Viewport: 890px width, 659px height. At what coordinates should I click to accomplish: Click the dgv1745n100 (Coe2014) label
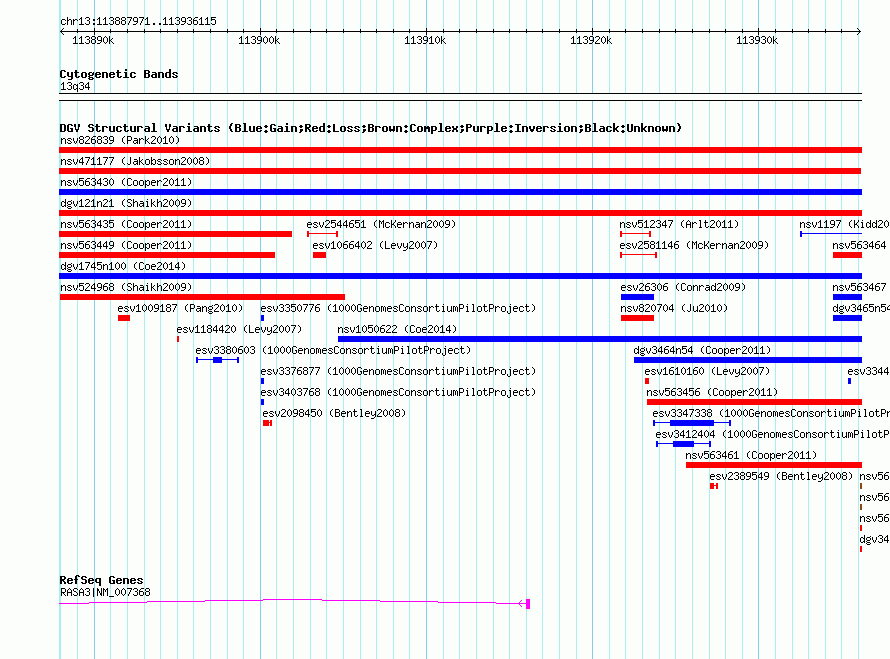(x=123, y=266)
